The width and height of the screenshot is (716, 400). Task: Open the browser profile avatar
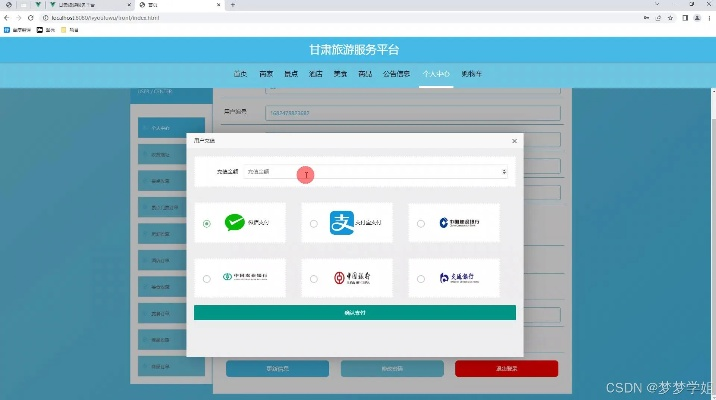[697, 18]
